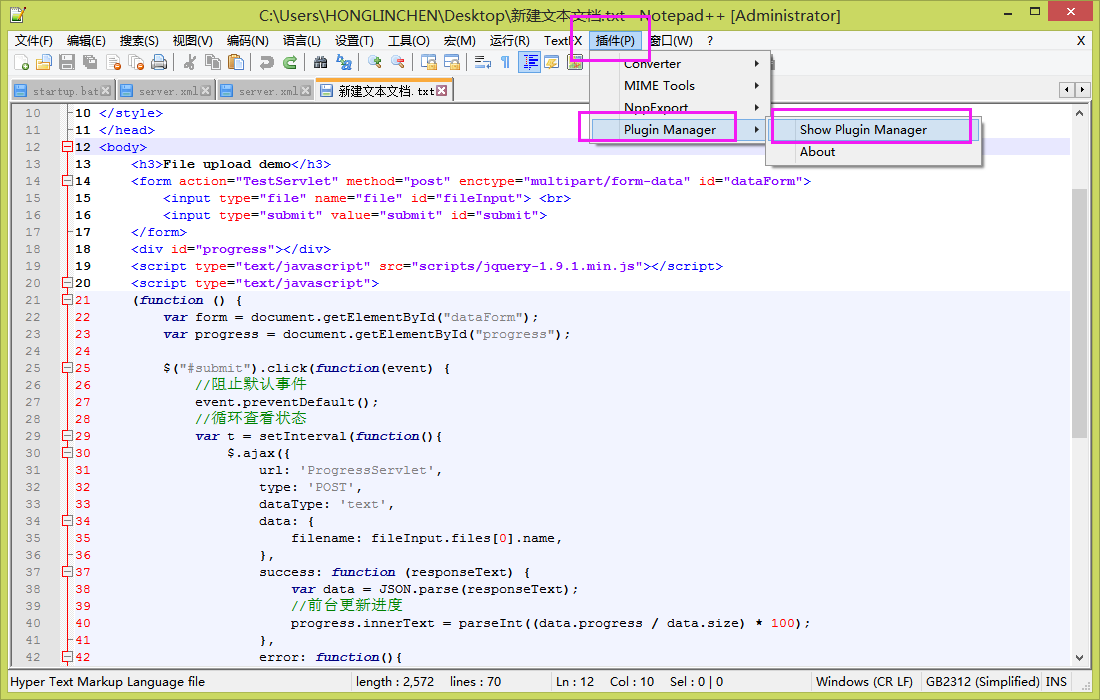Open the 文件(F) menu
Viewport: 1100px width, 700px height.
pos(34,41)
